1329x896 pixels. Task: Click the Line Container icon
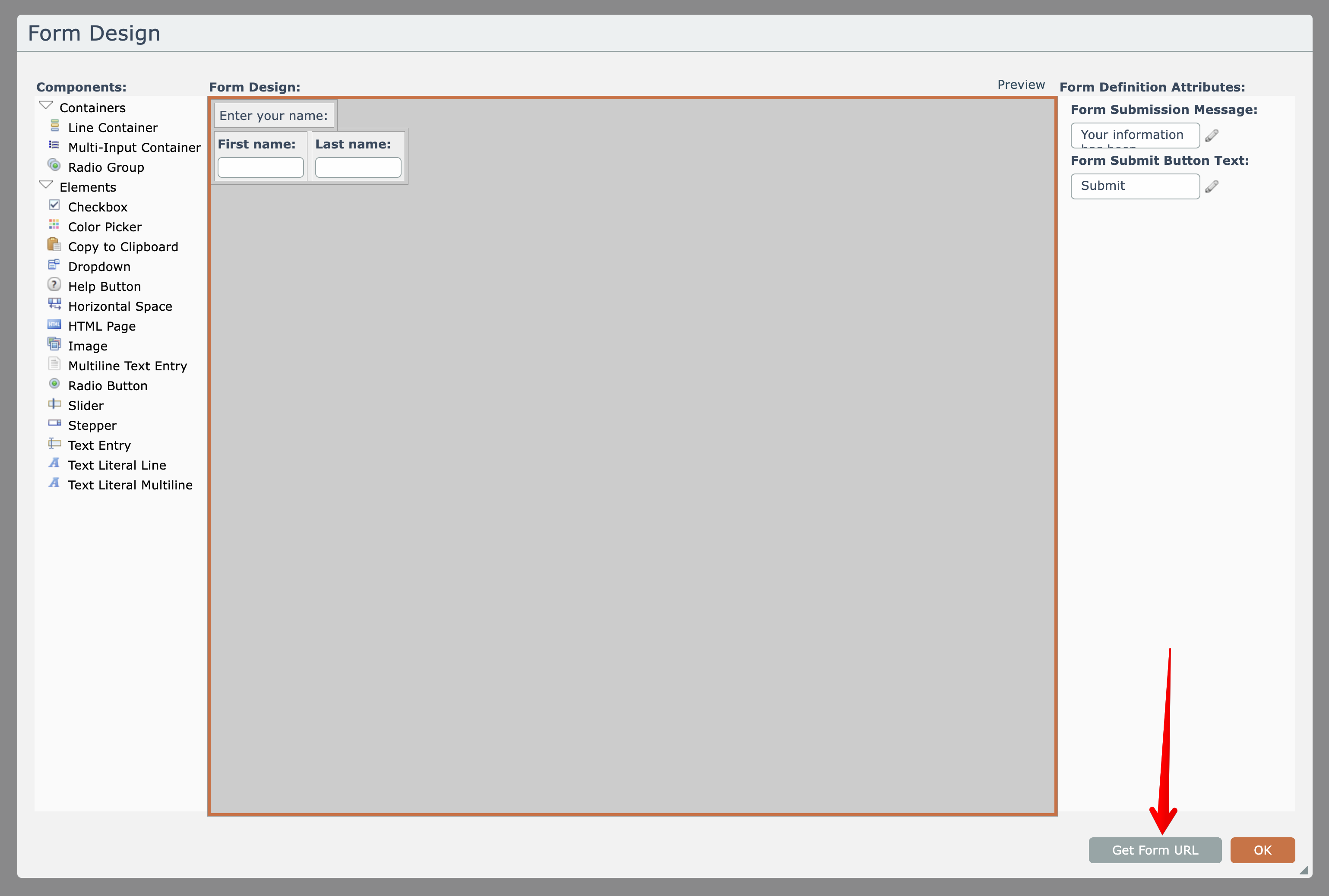pos(54,126)
